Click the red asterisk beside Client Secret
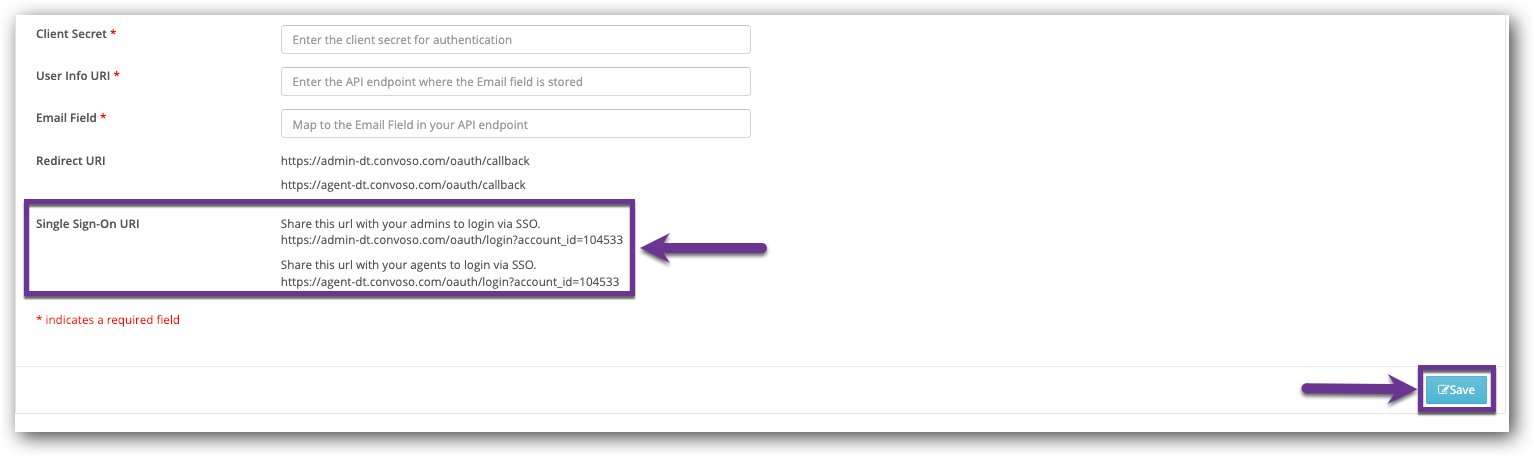Image resolution: width=1534 pixels, height=457 pixels. 113,34
